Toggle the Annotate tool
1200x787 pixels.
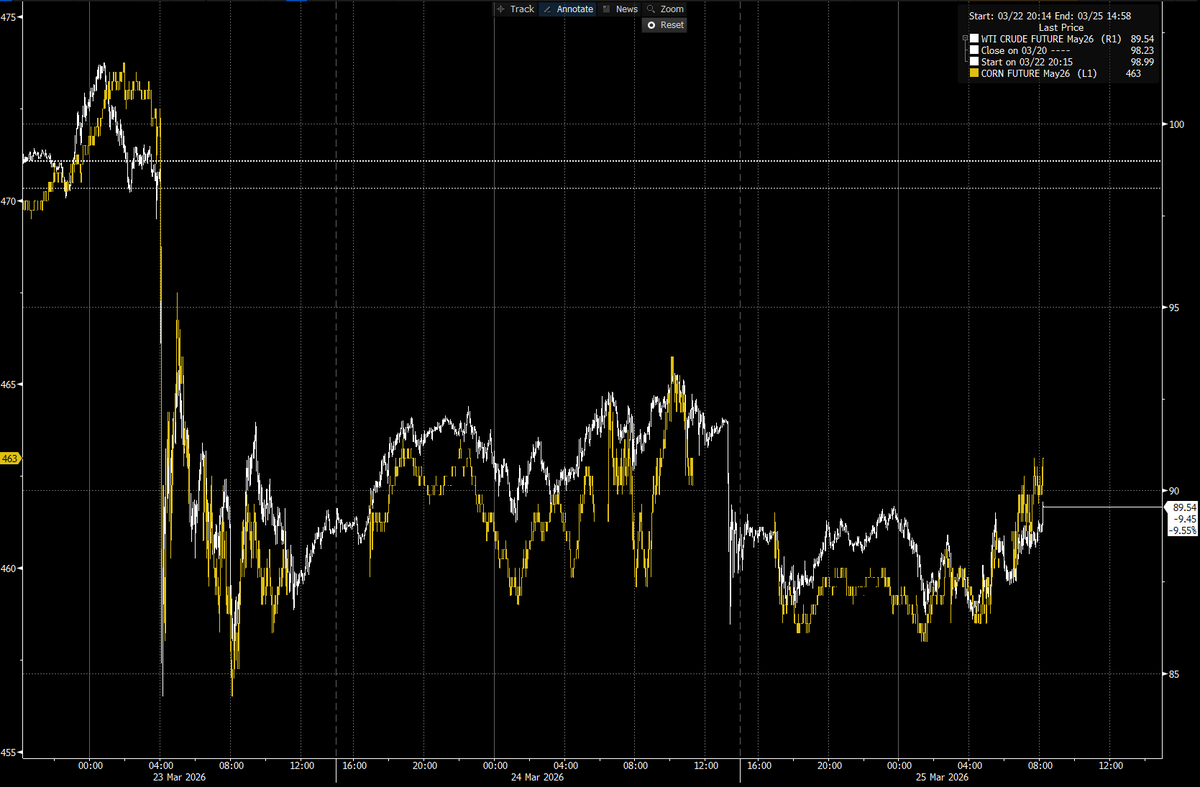point(567,9)
